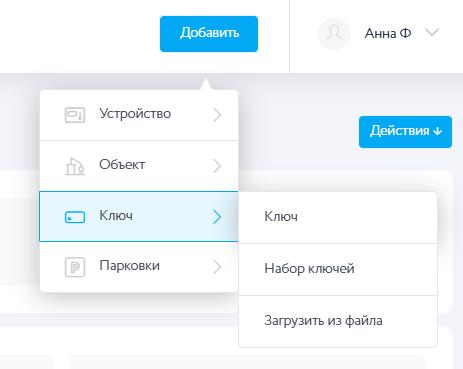The image size is (463, 369).
Task: Expand the Парковки submenu arrow
Action: [217, 267]
